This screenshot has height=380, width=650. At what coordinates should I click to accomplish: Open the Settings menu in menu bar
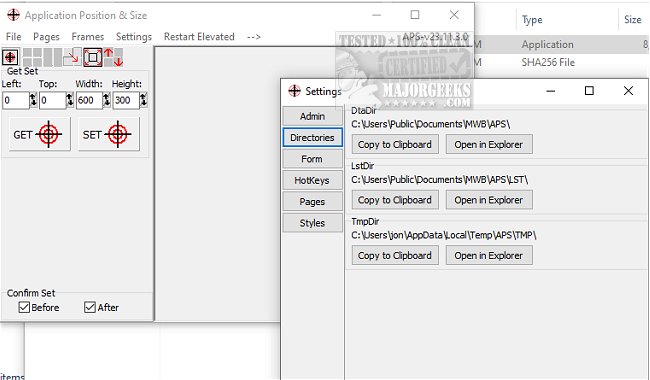coord(134,36)
